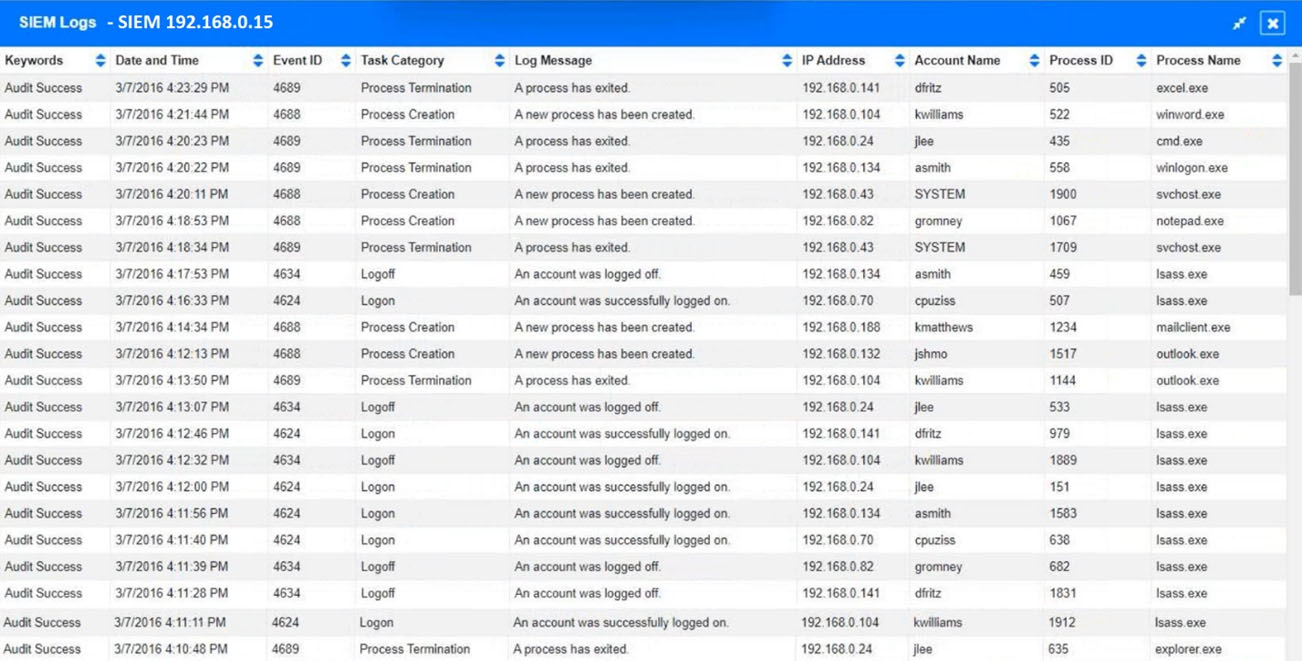Click Log Message column sort arrows
1302x661 pixels.
pyautogui.click(x=787, y=61)
